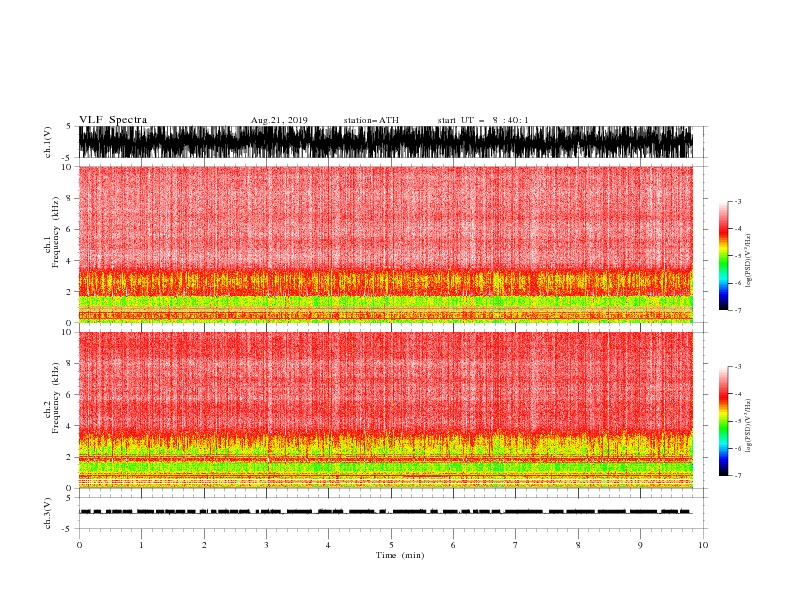Click inside the ch.1 frequency spectrogram
The width and height of the screenshot is (792, 612).
[x=386, y=244]
